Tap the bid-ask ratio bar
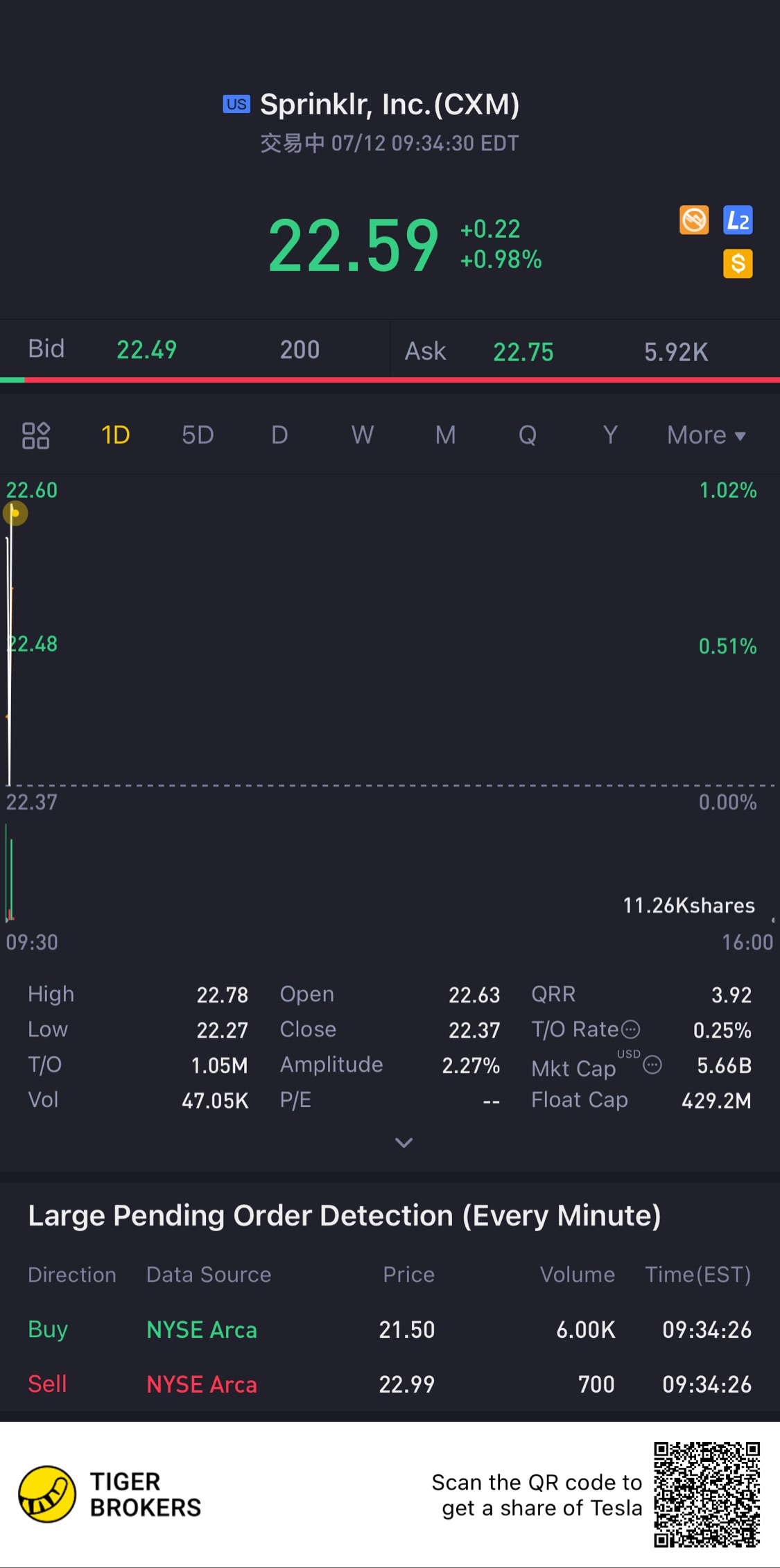This screenshot has width=780, height=1568. (x=390, y=380)
